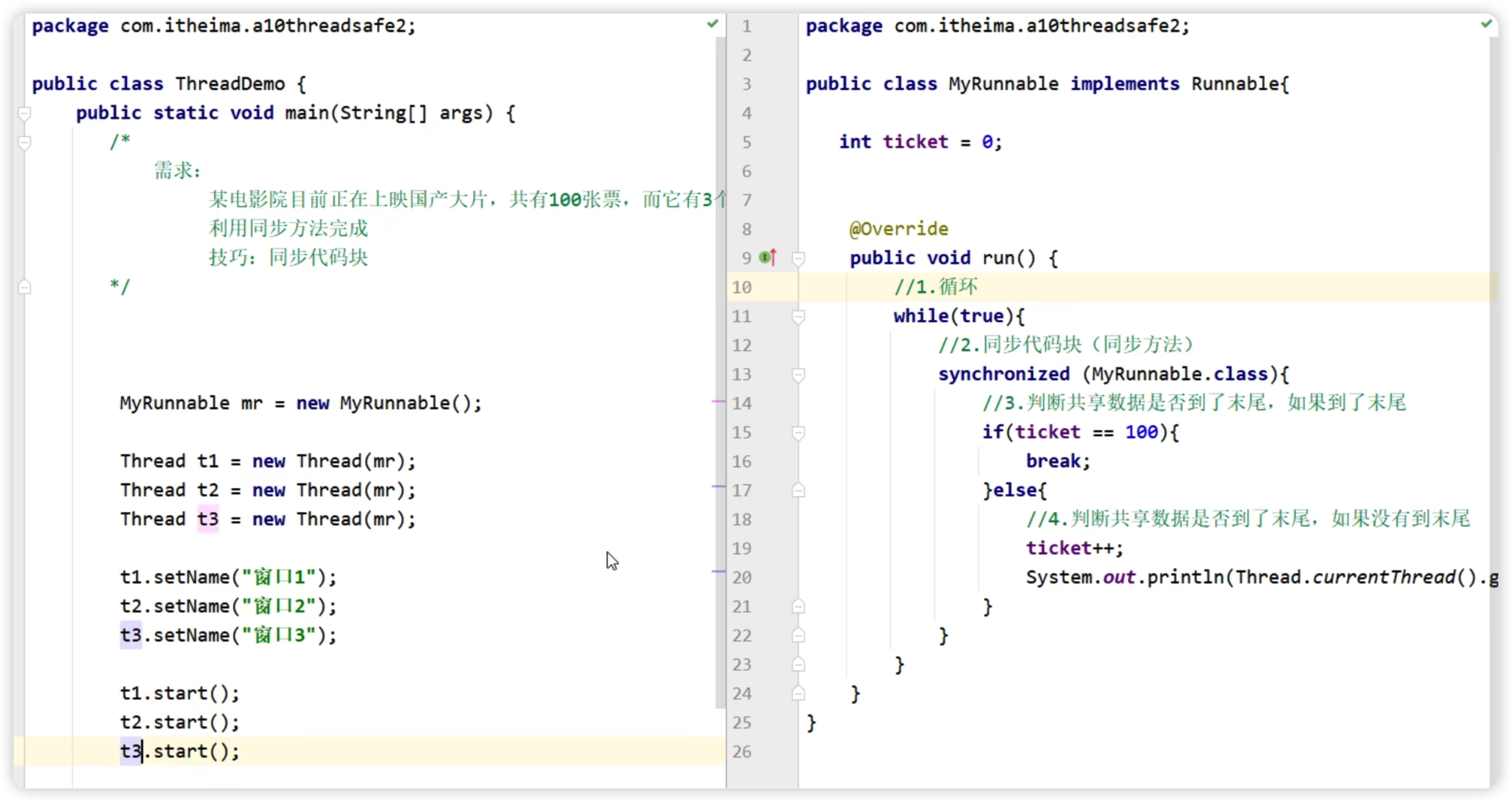Image resolution: width=1512 pixels, height=802 pixels.
Task: Click the fold end marker on line 22
Action: (798, 635)
